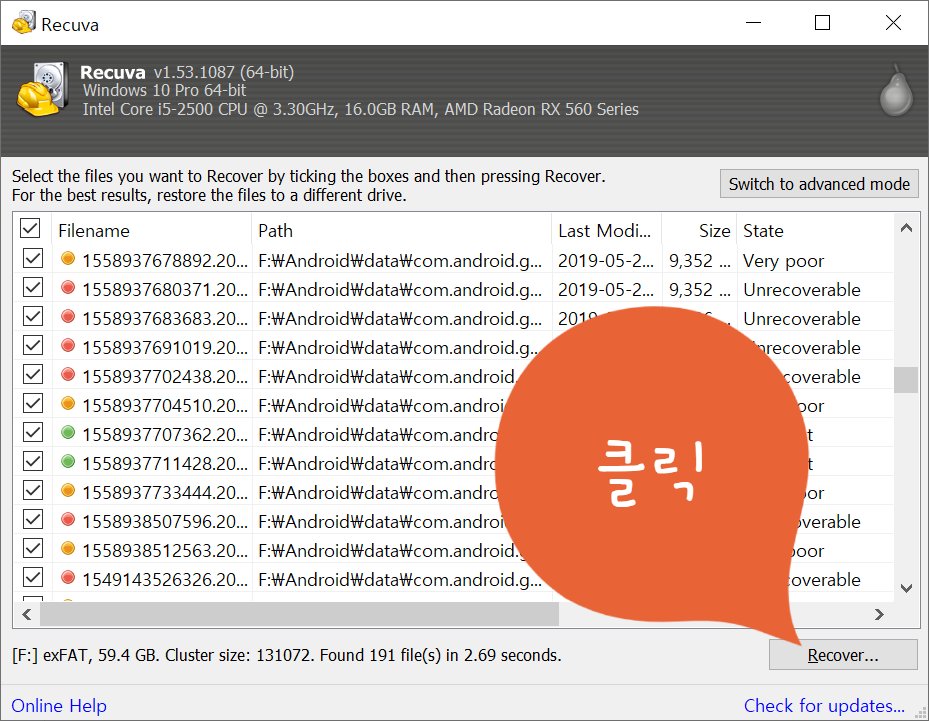Sort by Last Modified column header
Image resolution: width=929 pixels, height=721 pixels.
(x=607, y=230)
